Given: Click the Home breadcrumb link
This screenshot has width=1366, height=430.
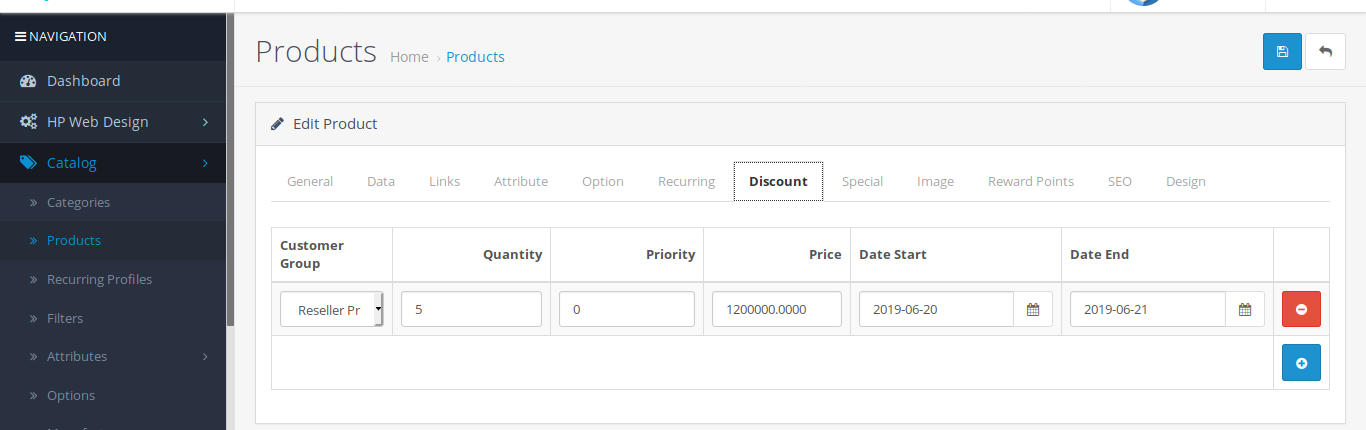Looking at the screenshot, I should [409, 57].
